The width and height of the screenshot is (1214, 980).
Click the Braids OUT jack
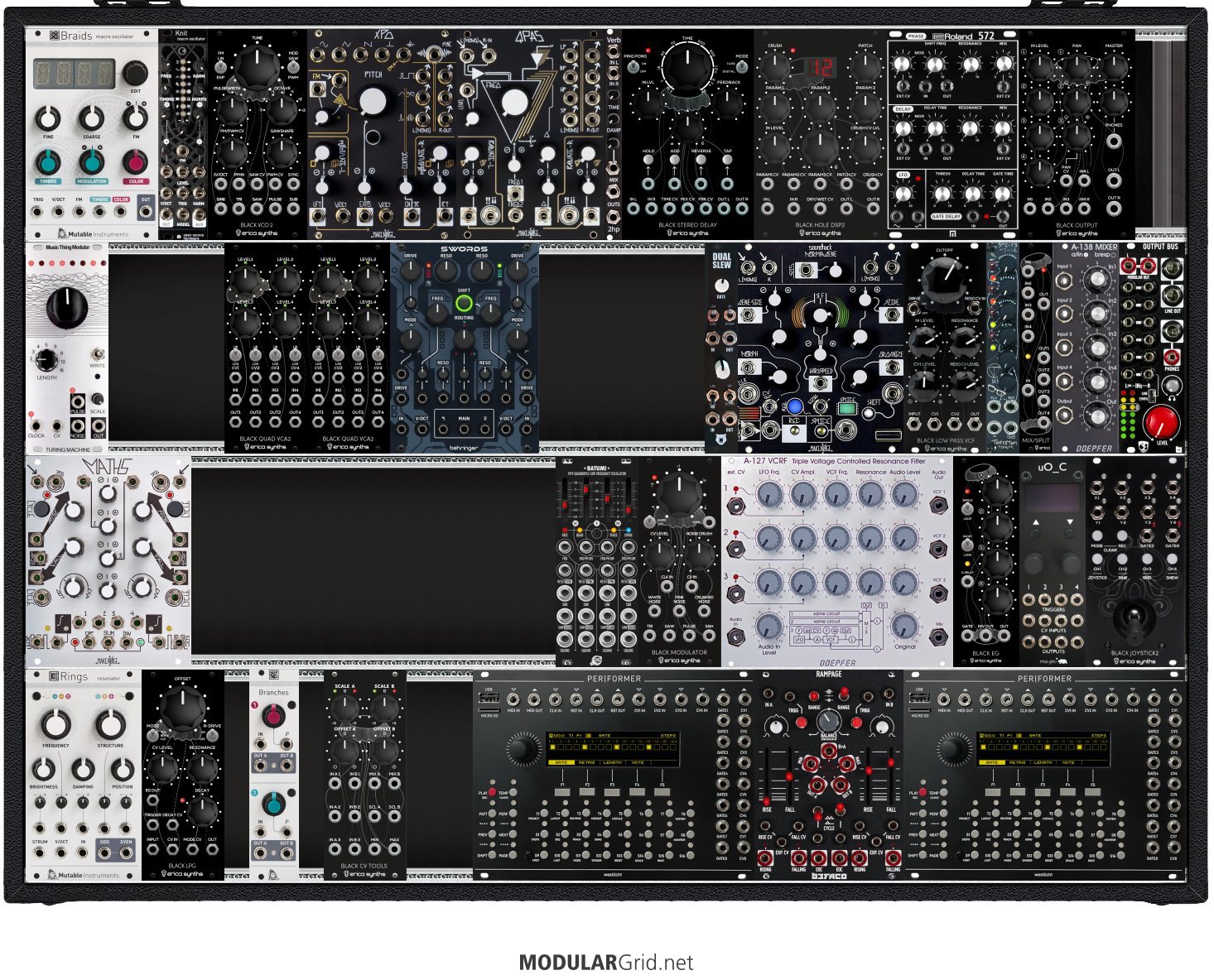[x=146, y=211]
